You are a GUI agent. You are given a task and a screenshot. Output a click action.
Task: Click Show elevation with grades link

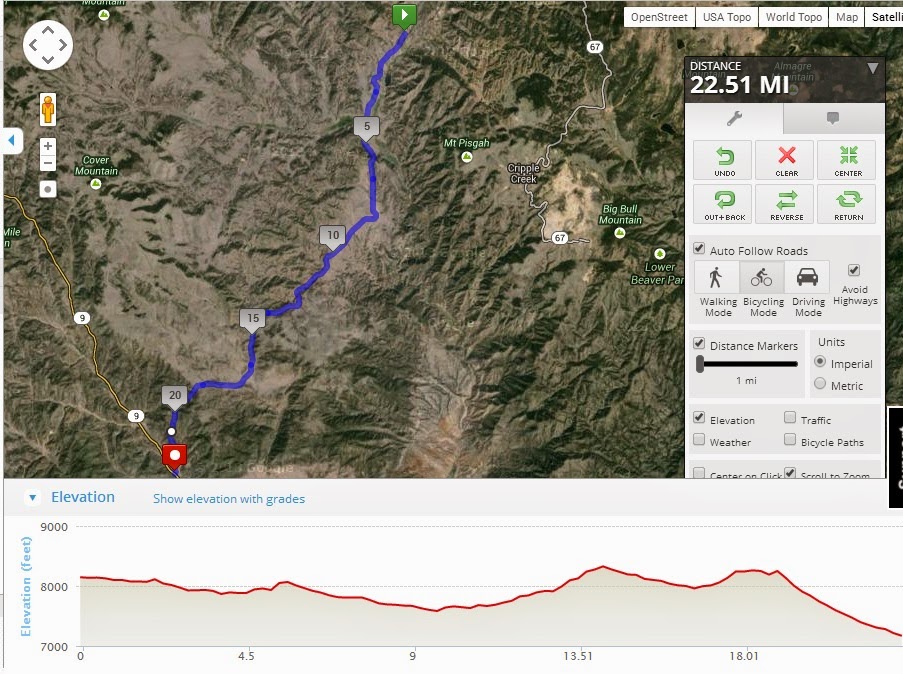[229, 499]
